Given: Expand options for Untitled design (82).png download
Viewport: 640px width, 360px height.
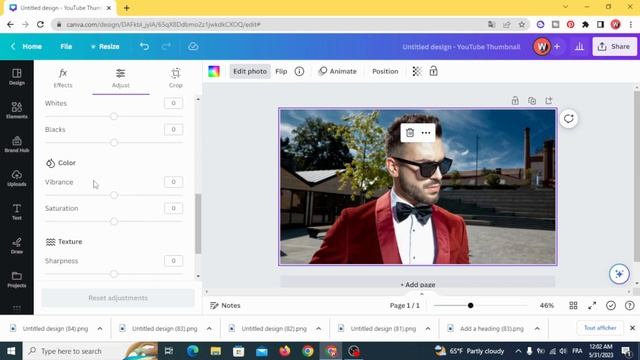Looking at the screenshot, I should click(x=318, y=329).
